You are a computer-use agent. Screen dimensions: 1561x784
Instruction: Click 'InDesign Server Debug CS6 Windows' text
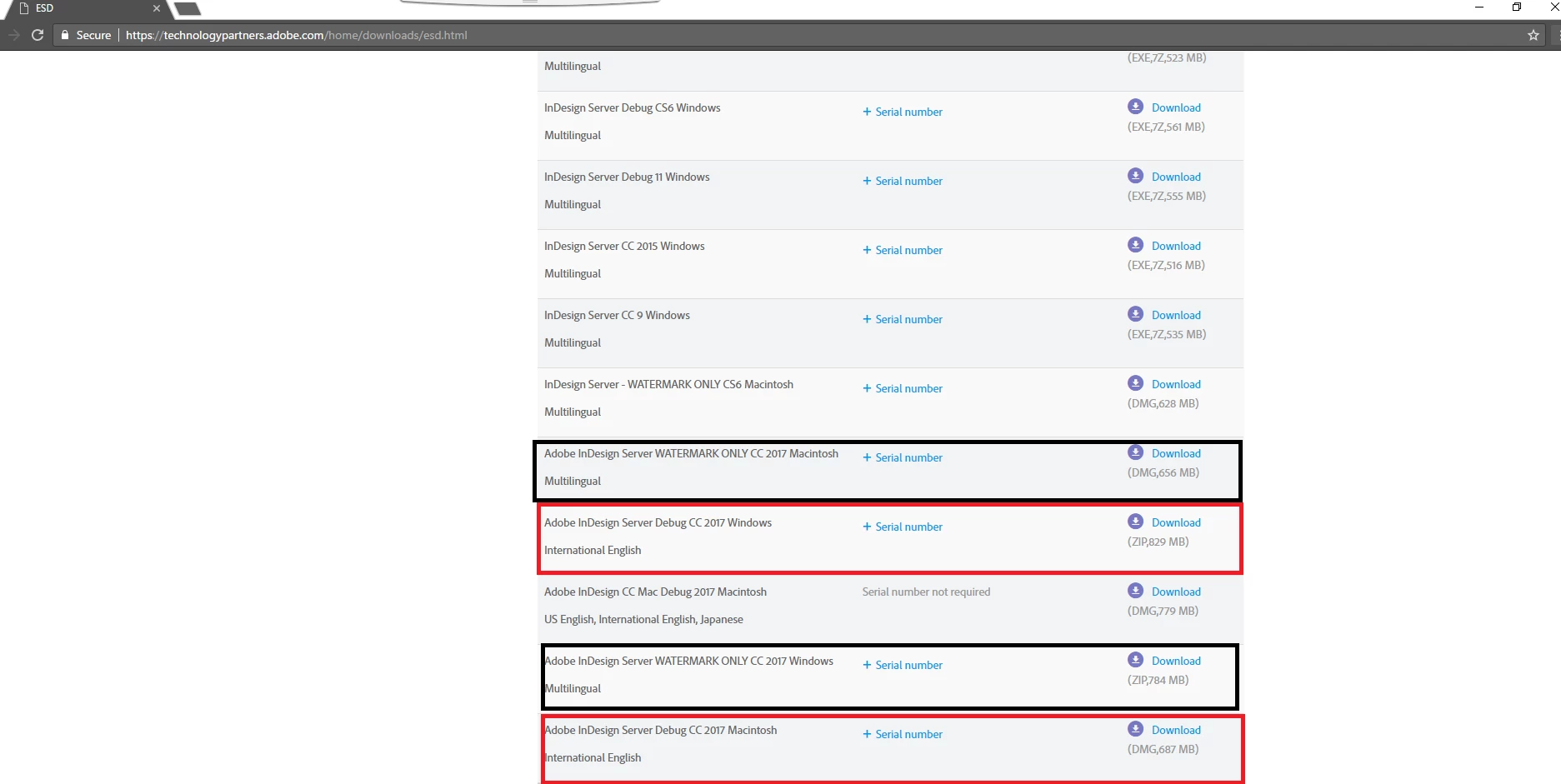[x=632, y=107]
